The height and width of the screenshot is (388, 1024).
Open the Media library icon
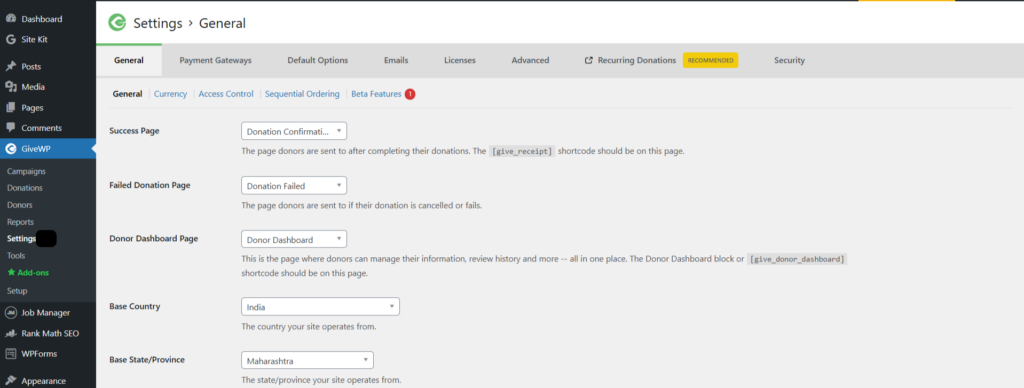click(x=10, y=87)
